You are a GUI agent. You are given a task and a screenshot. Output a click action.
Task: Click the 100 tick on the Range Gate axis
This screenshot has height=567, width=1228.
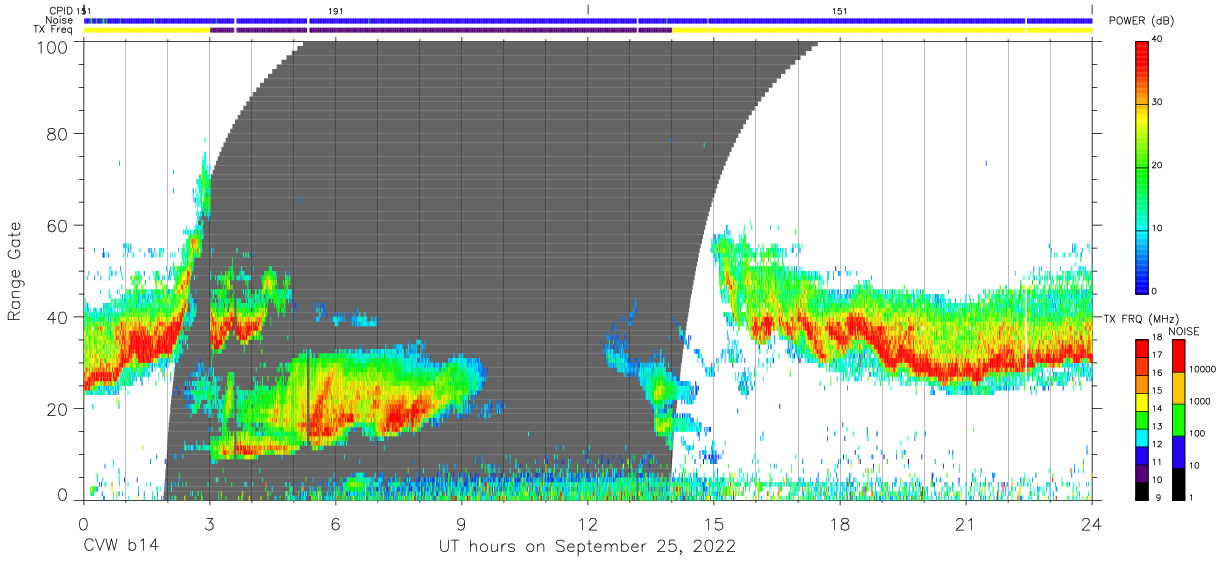pos(54,47)
